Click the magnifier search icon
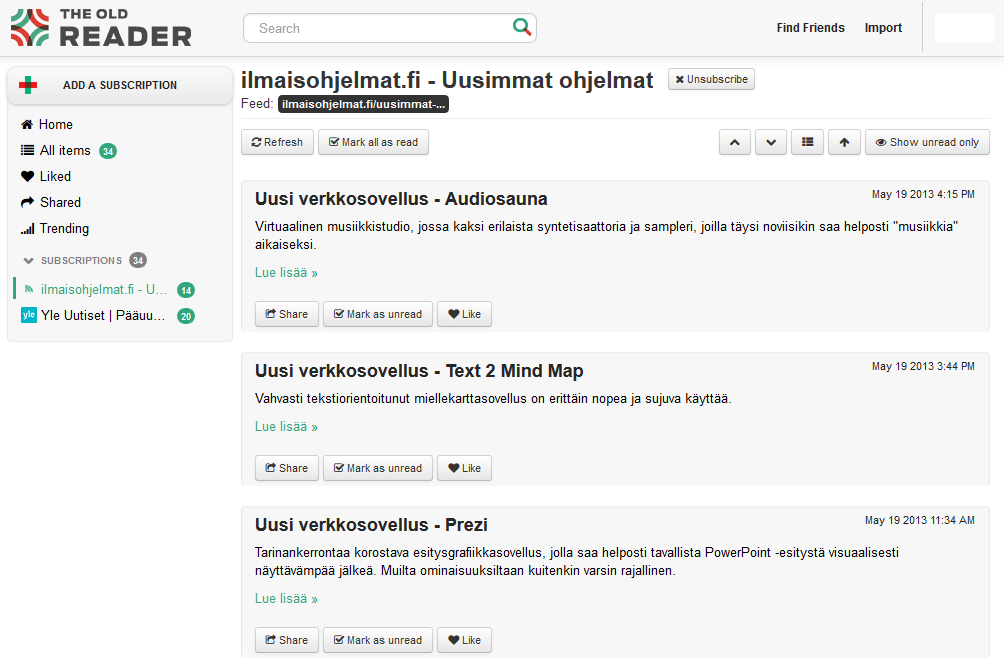 (x=522, y=27)
